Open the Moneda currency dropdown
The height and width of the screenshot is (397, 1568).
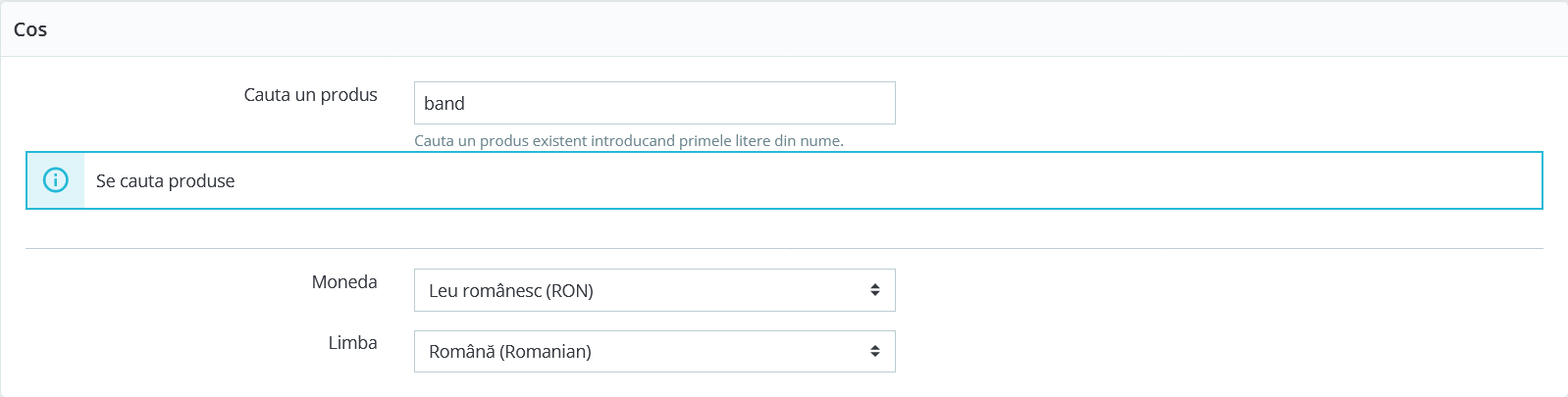(x=654, y=290)
